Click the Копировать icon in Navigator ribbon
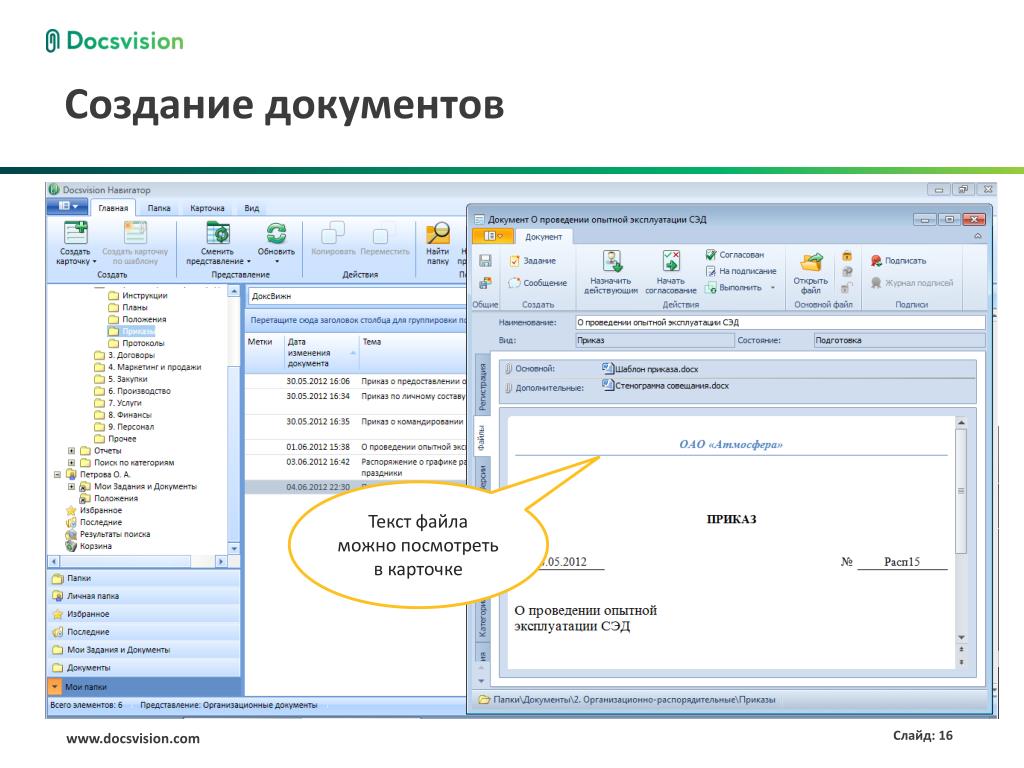 [x=333, y=233]
